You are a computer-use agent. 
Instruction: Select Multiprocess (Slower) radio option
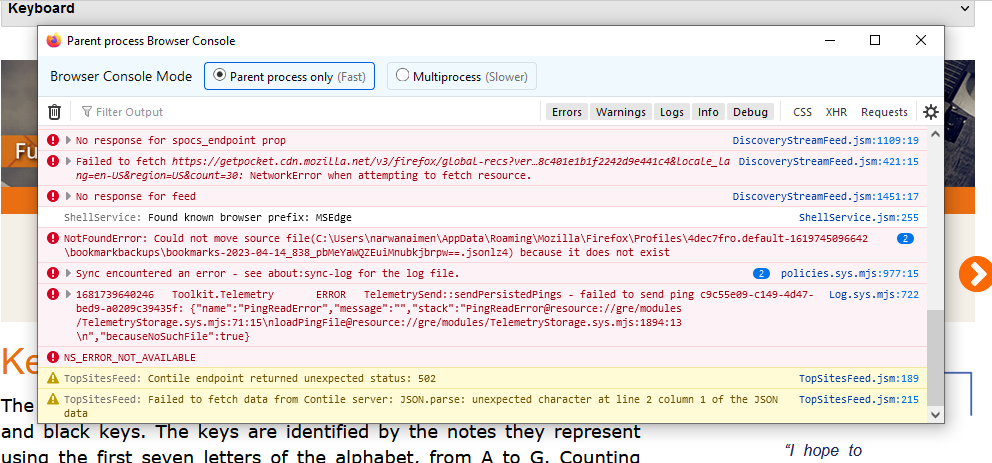462,77
